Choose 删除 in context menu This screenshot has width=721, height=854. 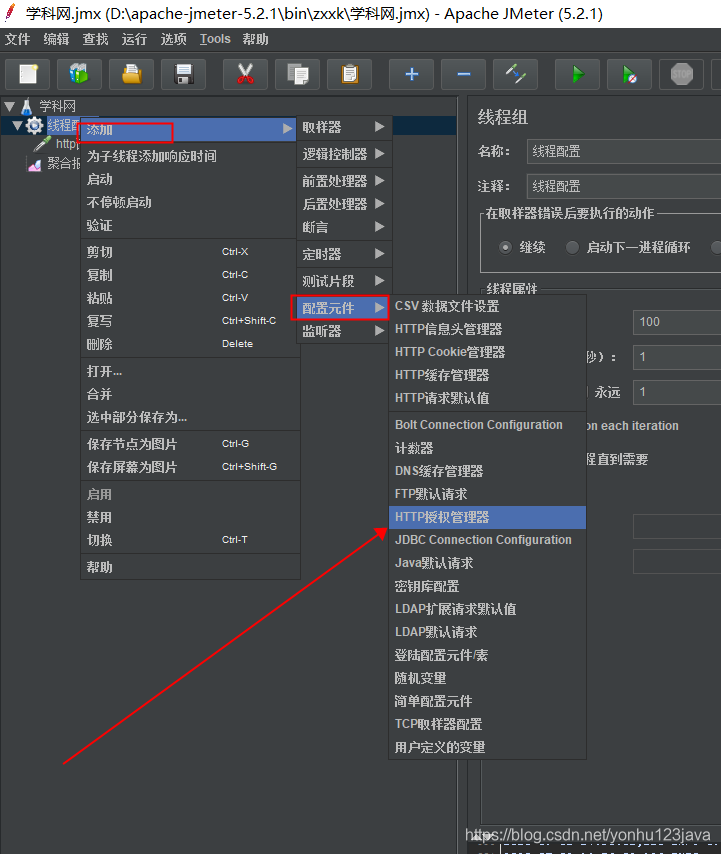click(190, 344)
